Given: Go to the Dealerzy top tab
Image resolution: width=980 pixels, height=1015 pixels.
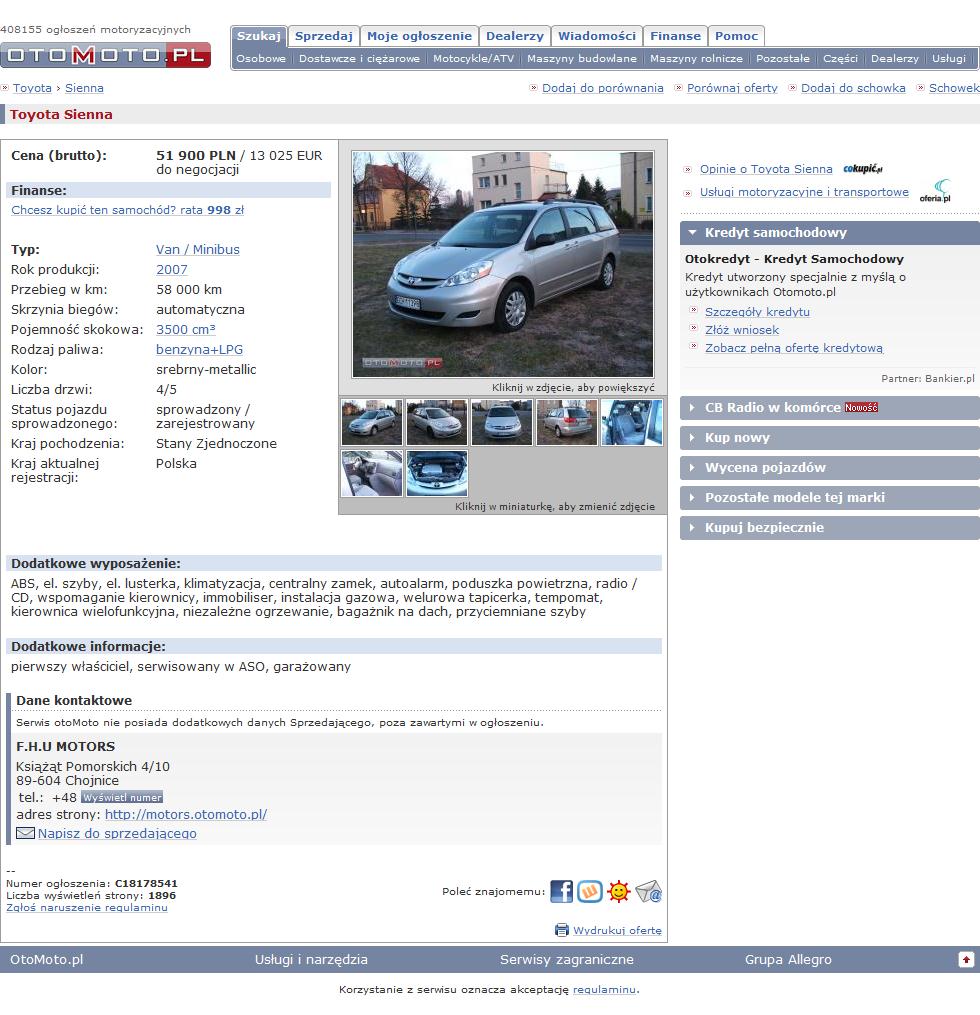Looking at the screenshot, I should point(515,36).
